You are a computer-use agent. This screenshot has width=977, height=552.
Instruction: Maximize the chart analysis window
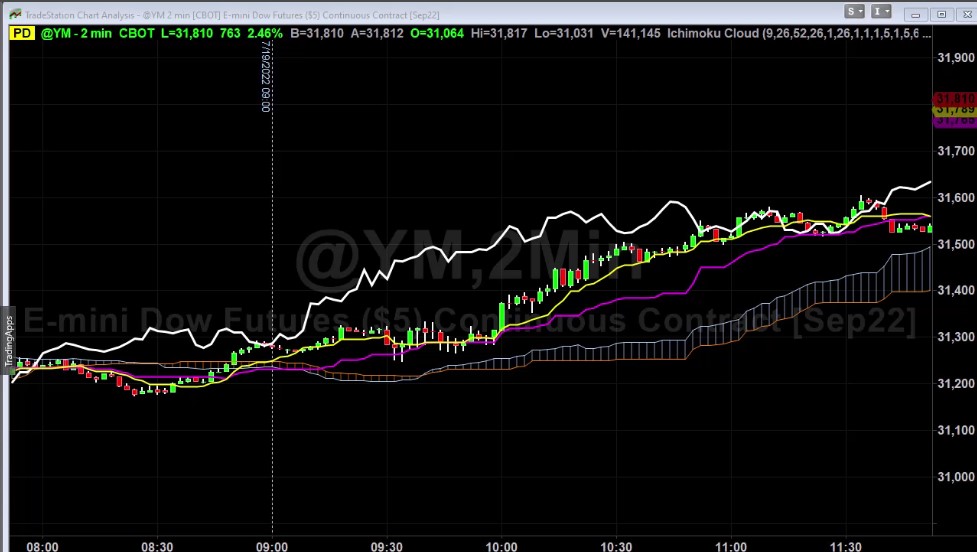point(941,14)
